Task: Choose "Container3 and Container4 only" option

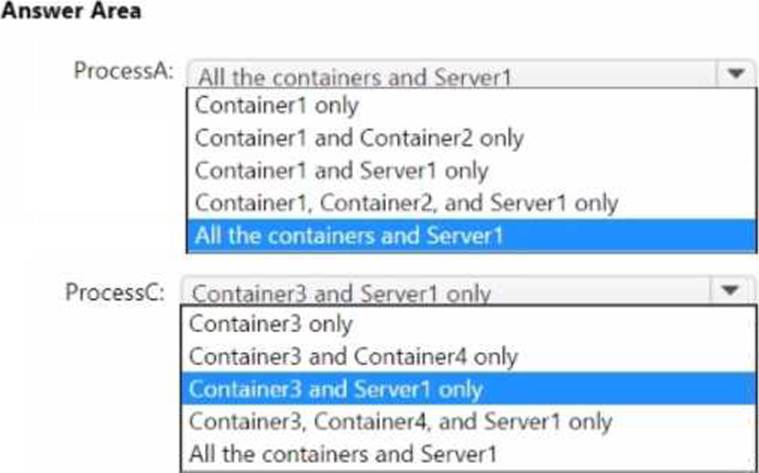Action: 352,356
